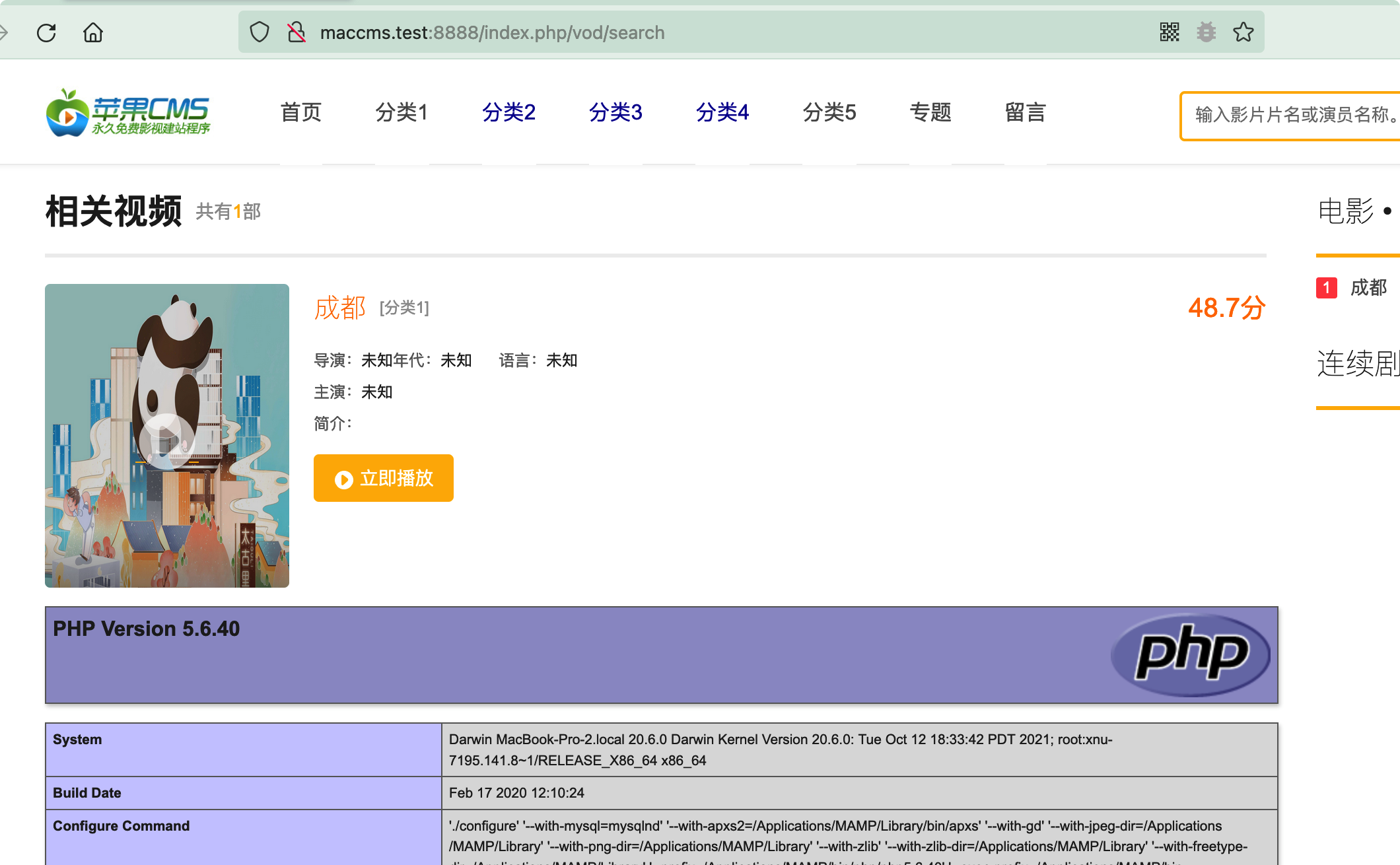Open 分类4 navigation item

(723, 112)
